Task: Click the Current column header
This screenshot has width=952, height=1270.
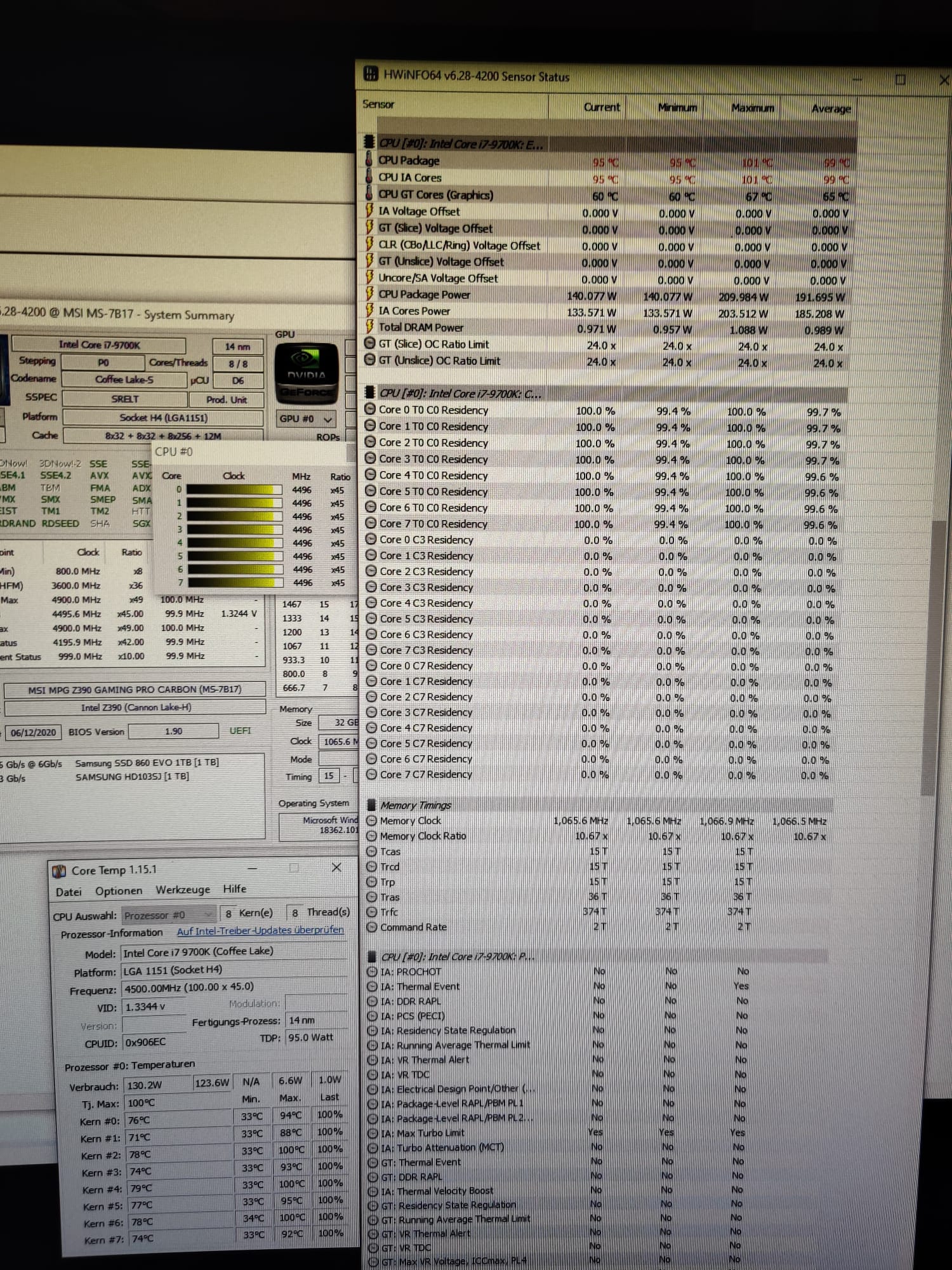Action: [x=602, y=107]
